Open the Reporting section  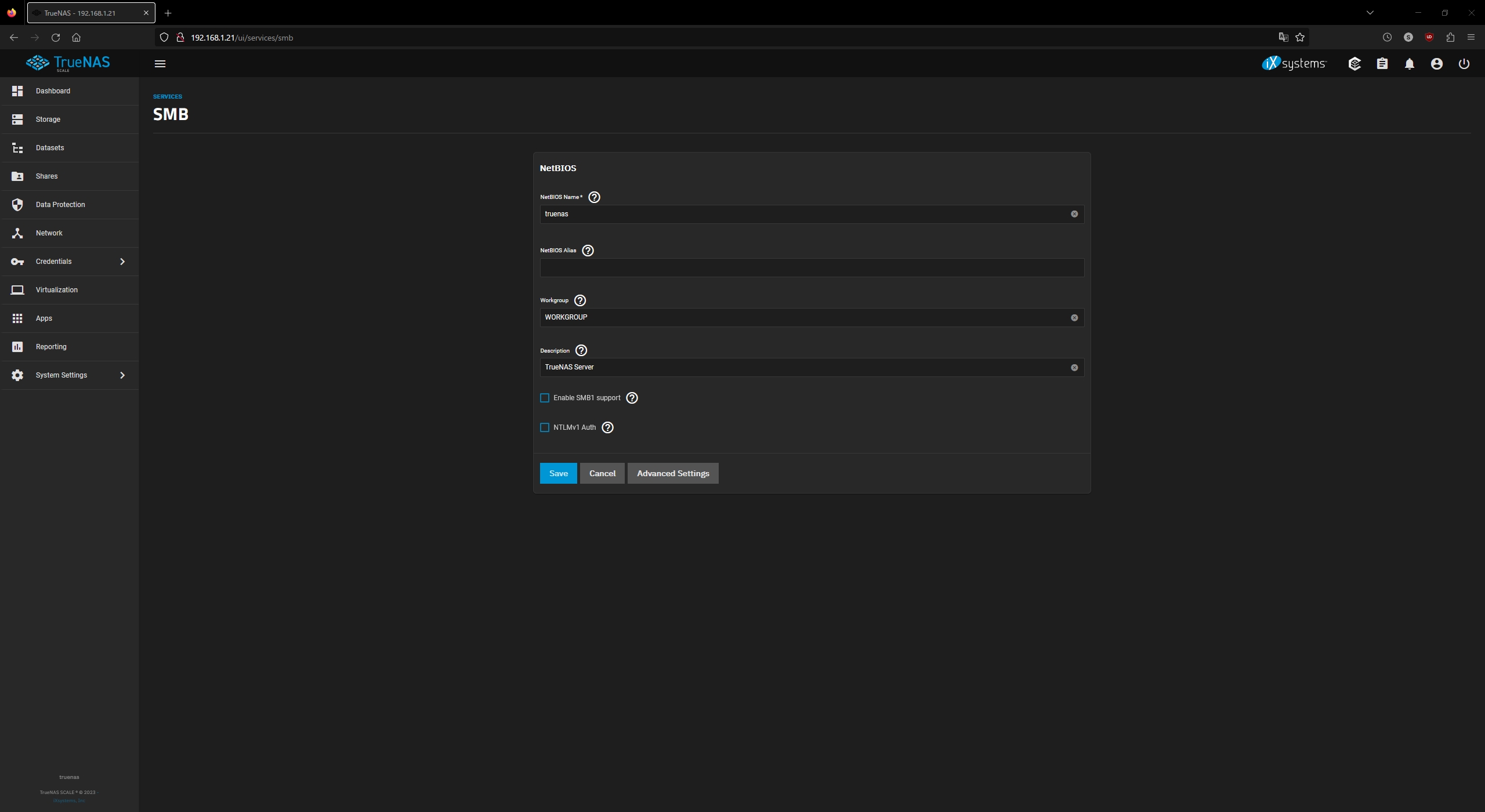pyautogui.click(x=51, y=346)
